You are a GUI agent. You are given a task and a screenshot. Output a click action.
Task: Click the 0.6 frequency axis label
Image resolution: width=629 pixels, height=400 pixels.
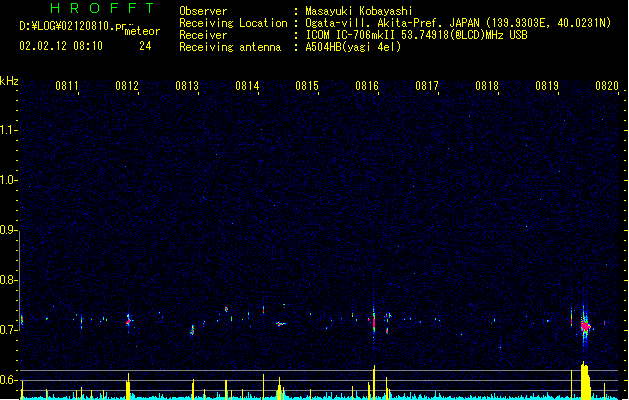[x=9, y=380]
